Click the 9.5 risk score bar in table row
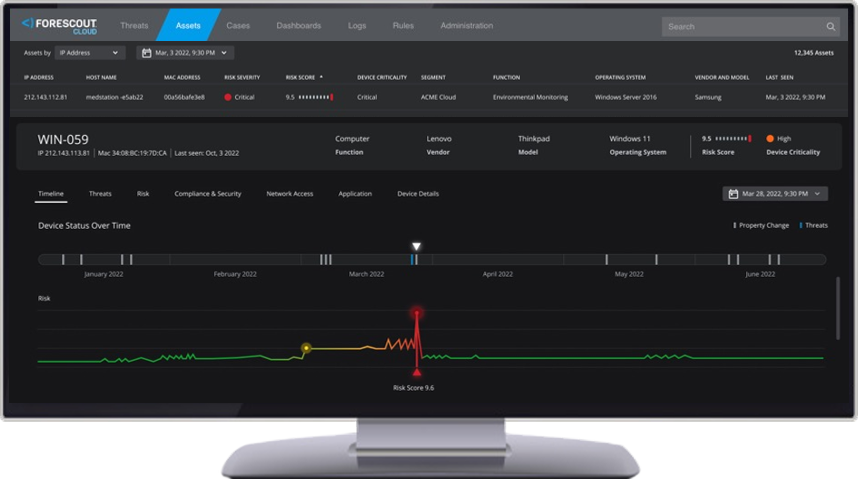Image resolution: width=858 pixels, height=479 pixels. pyautogui.click(x=316, y=97)
